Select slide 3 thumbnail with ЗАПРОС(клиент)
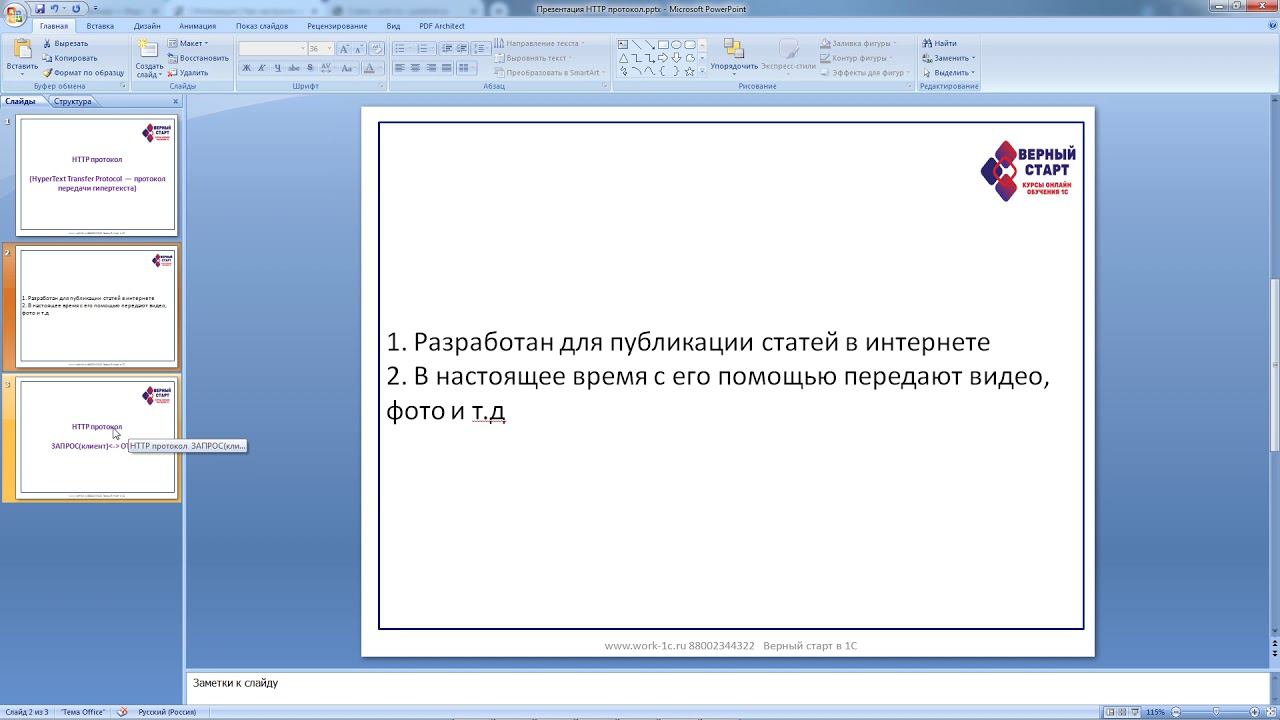Image resolution: width=1280 pixels, height=720 pixels. [x=96, y=437]
